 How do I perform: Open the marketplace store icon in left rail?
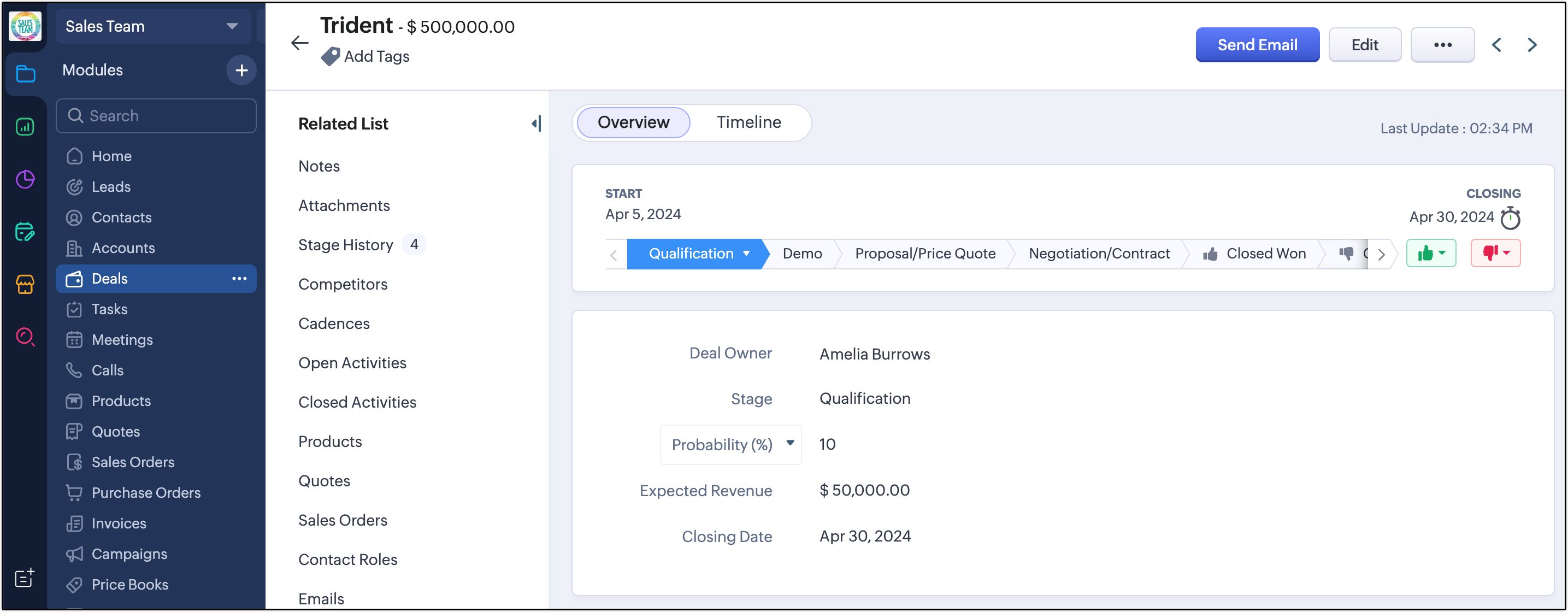[x=25, y=284]
